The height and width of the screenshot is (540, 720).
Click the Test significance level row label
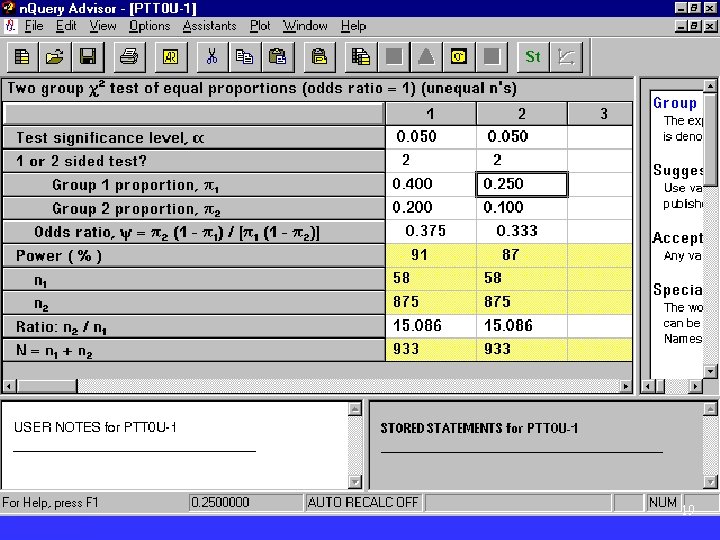194,137
